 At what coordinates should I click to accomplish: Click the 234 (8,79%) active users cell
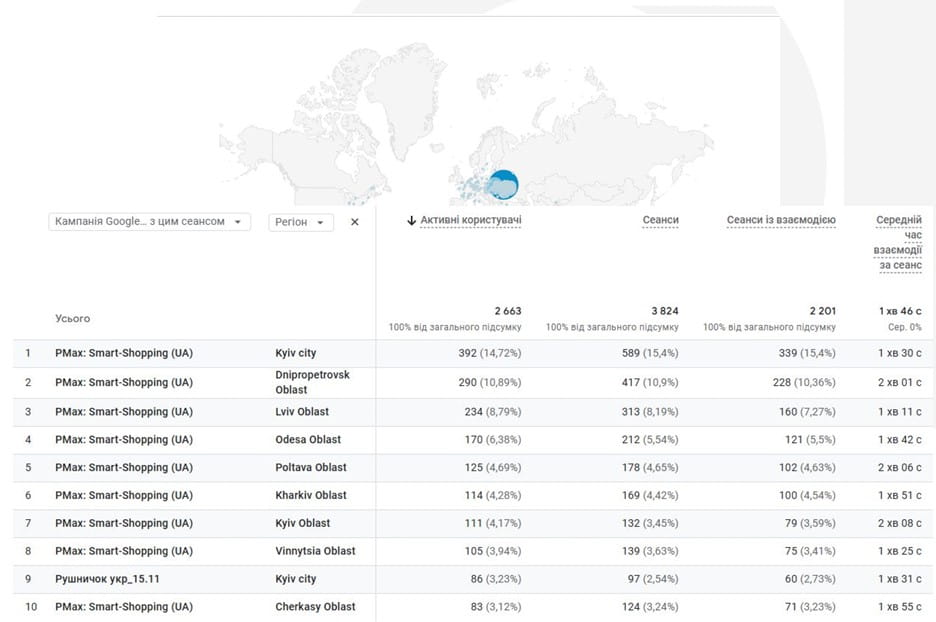click(x=492, y=411)
